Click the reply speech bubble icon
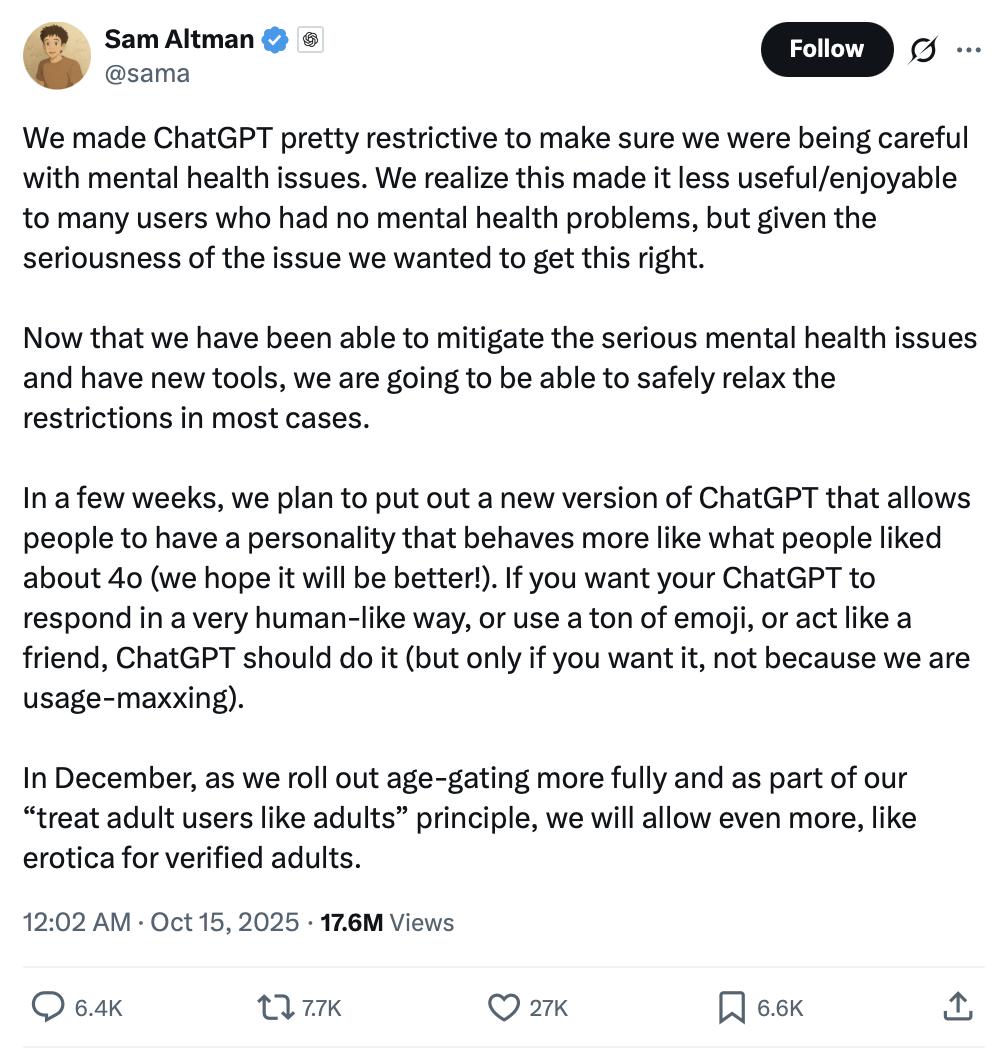 tap(48, 1006)
